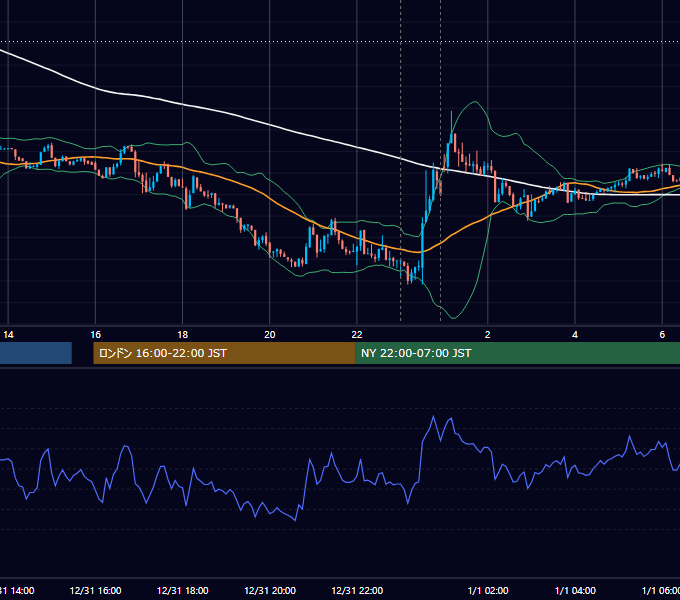Click the NY 22:00-07:00 JST session bar
The width and height of the screenshot is (680, 600).
[517, 353]
